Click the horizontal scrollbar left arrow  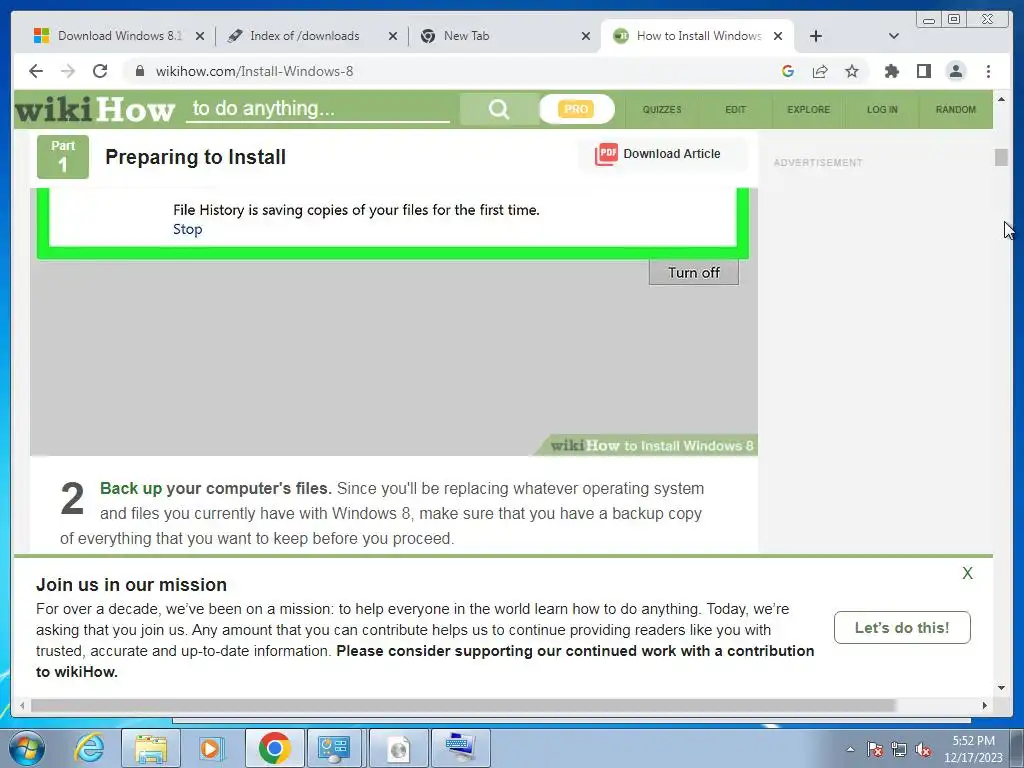22,705
